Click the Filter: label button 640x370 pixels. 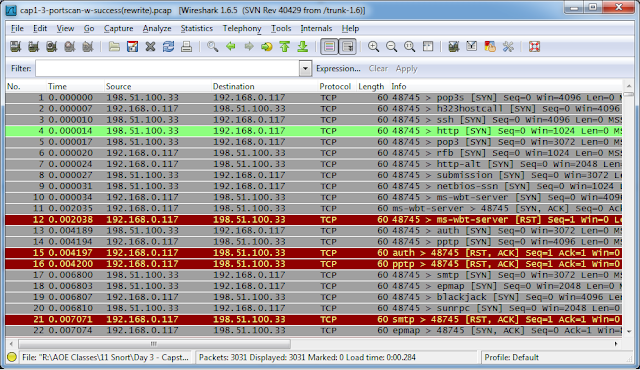(x=21, y=69)
